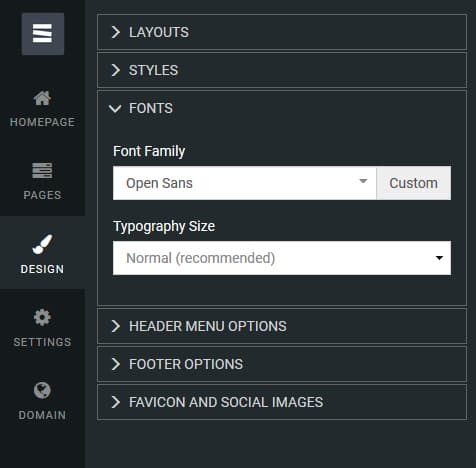Expand Favicon and Social Images section
The image size is (476, 468).
[x=282, y=402]
